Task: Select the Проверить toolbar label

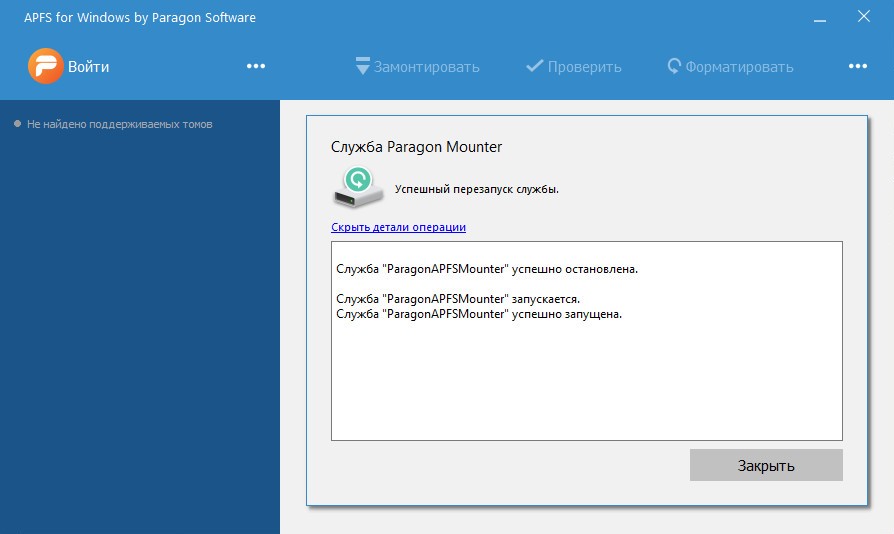Action: 584,67
